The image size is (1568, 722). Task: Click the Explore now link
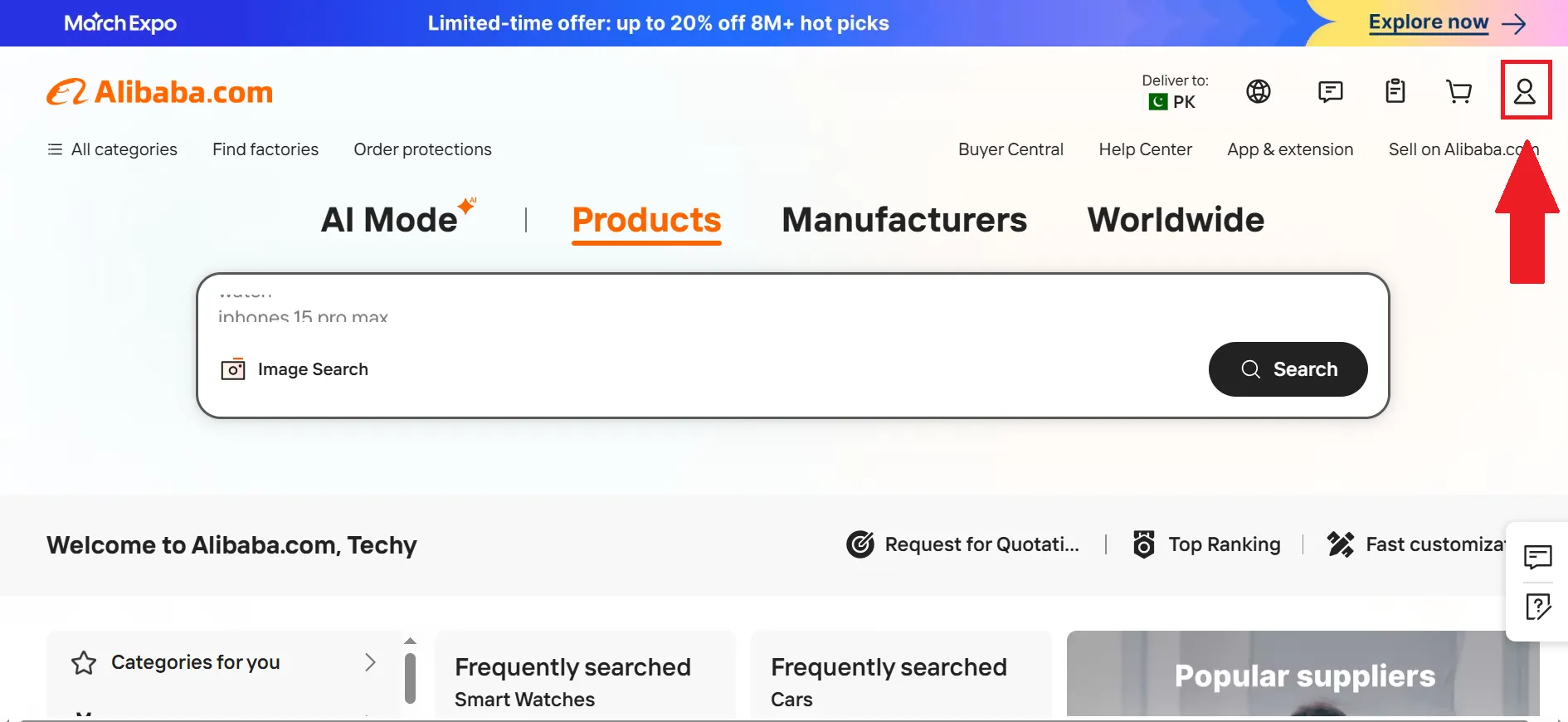(x=1428, y=22)
